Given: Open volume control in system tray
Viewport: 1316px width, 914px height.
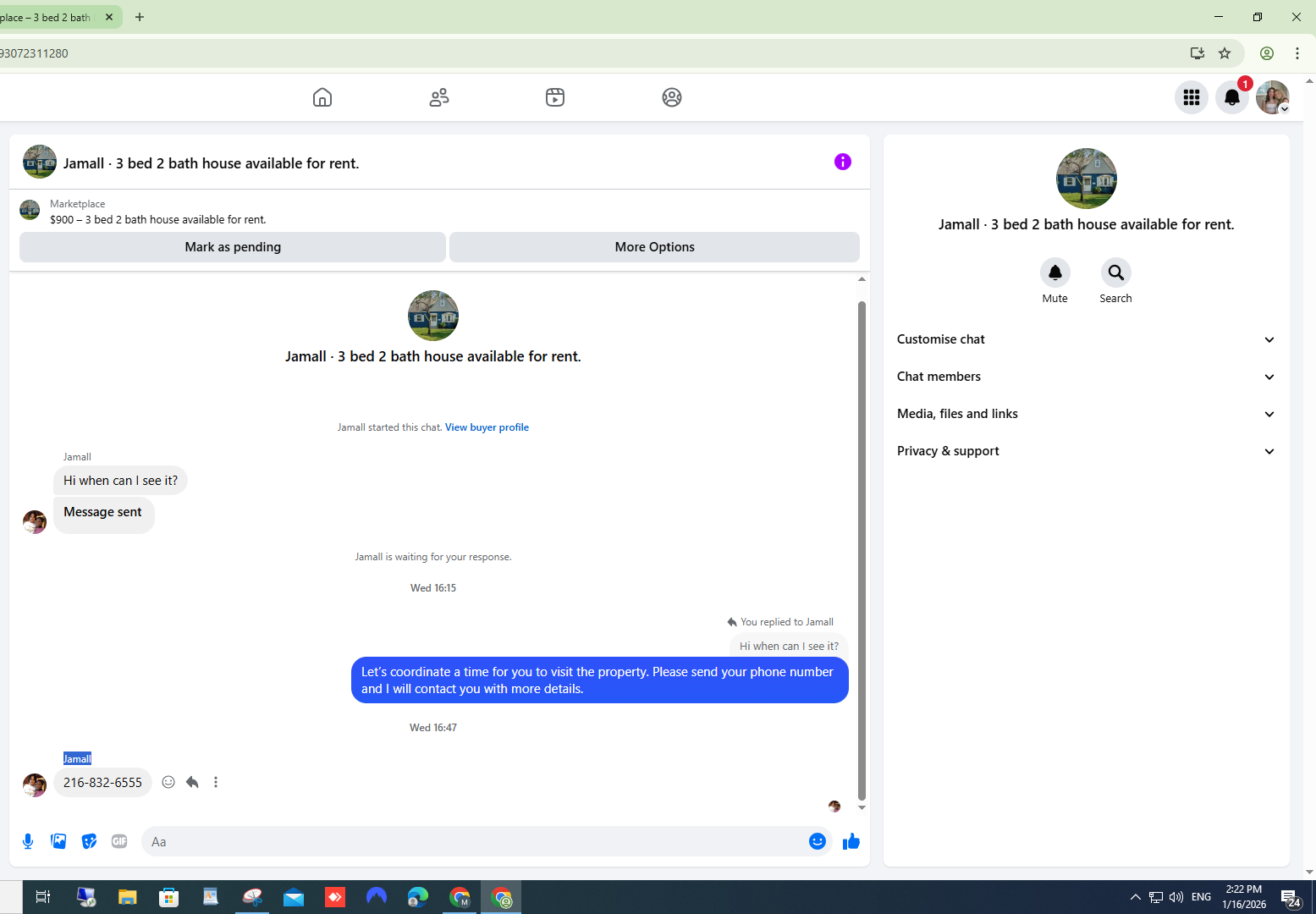Looking at the screenshot, I should [x=1176, y=897].
